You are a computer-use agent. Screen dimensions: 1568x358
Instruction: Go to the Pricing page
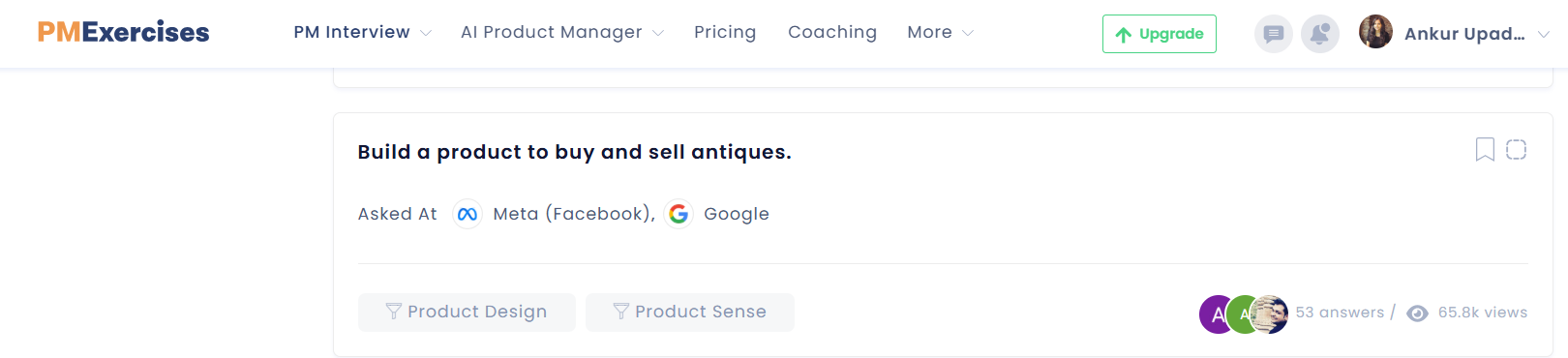click(725, 32)
